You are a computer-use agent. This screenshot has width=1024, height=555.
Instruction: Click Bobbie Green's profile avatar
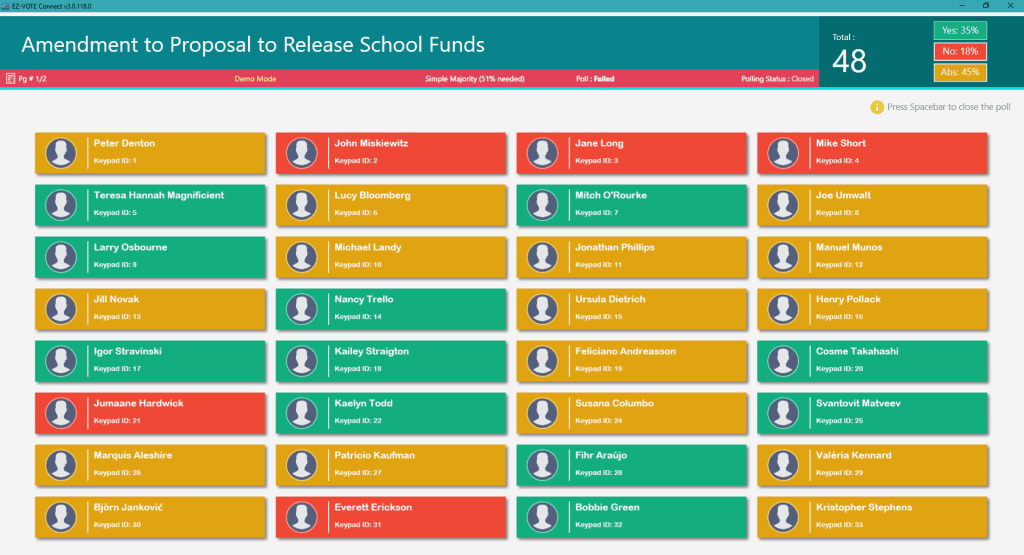(543, 516)
